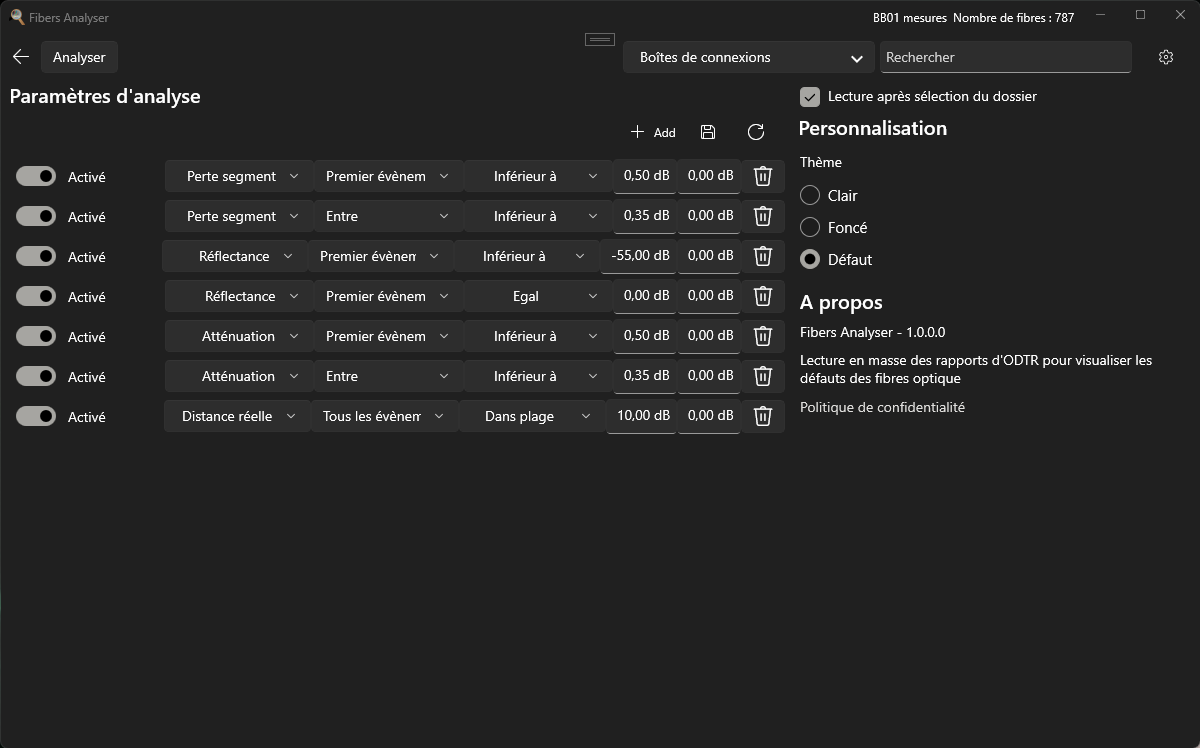Screen dimensions: 1200x748
Task: Add a new analysis parameter
Action: 653,132
